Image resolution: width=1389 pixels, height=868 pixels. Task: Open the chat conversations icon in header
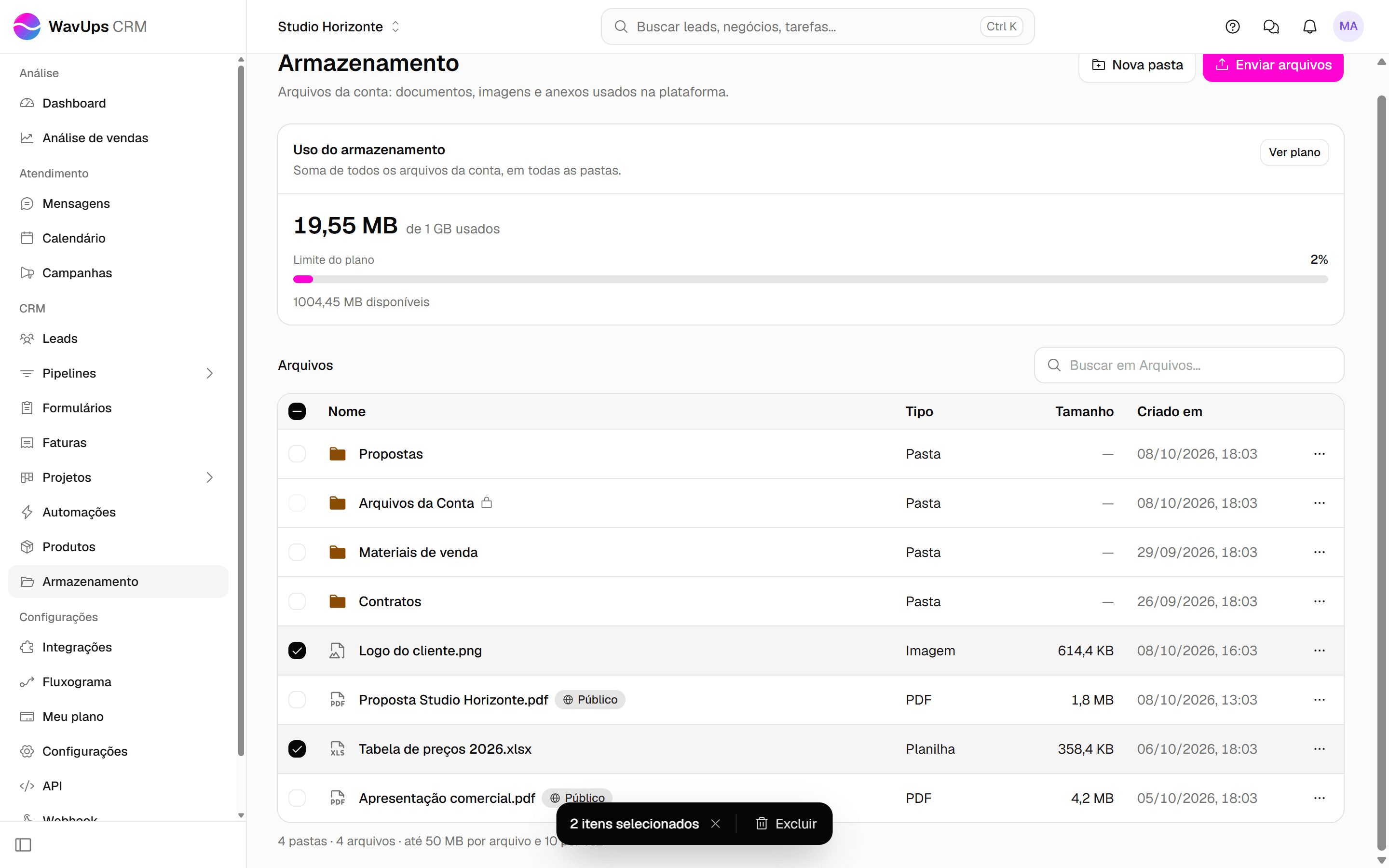(x=1271, y=27)
